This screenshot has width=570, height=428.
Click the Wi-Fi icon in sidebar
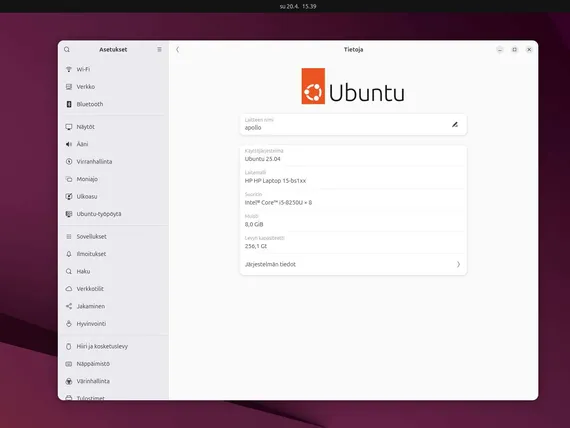69,69
